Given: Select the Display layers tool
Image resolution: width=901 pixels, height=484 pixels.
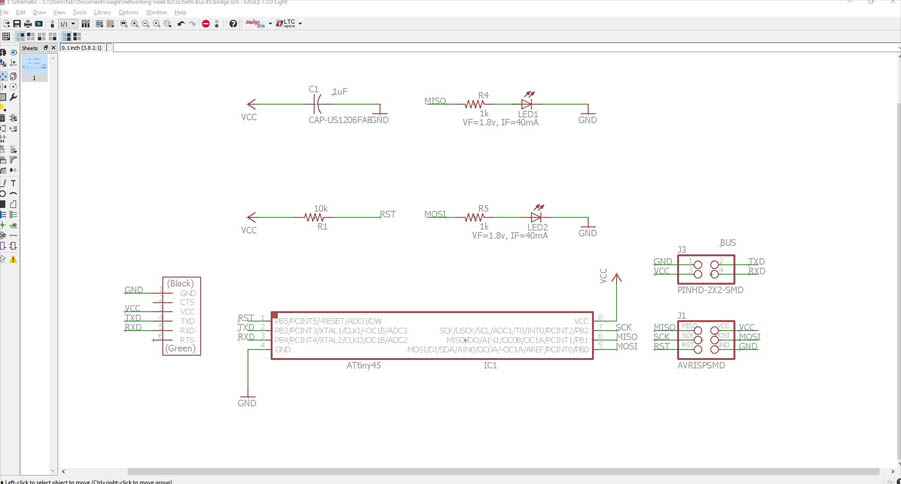Looking at the screenshot, I should [x=3, y=63].
